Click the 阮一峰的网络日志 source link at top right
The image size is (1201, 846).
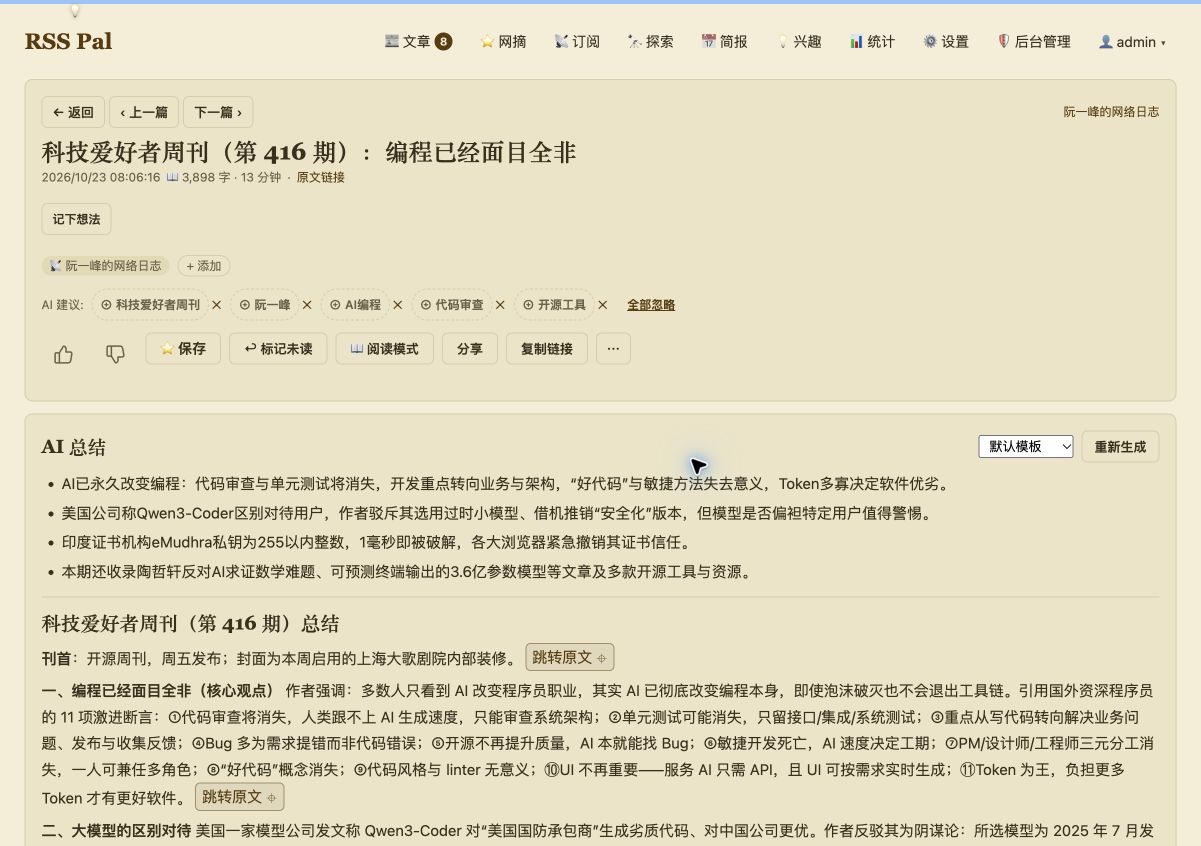[x=1111, y=112]
